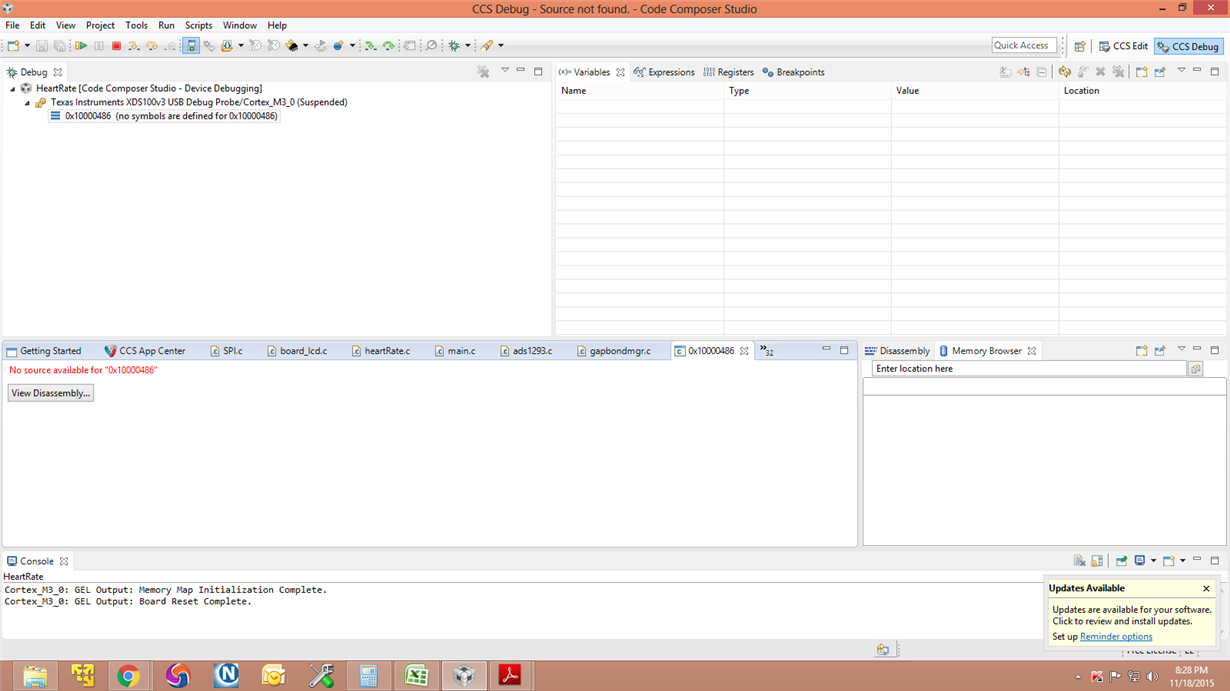Click the View Disassembly button

tap(51, 393)
